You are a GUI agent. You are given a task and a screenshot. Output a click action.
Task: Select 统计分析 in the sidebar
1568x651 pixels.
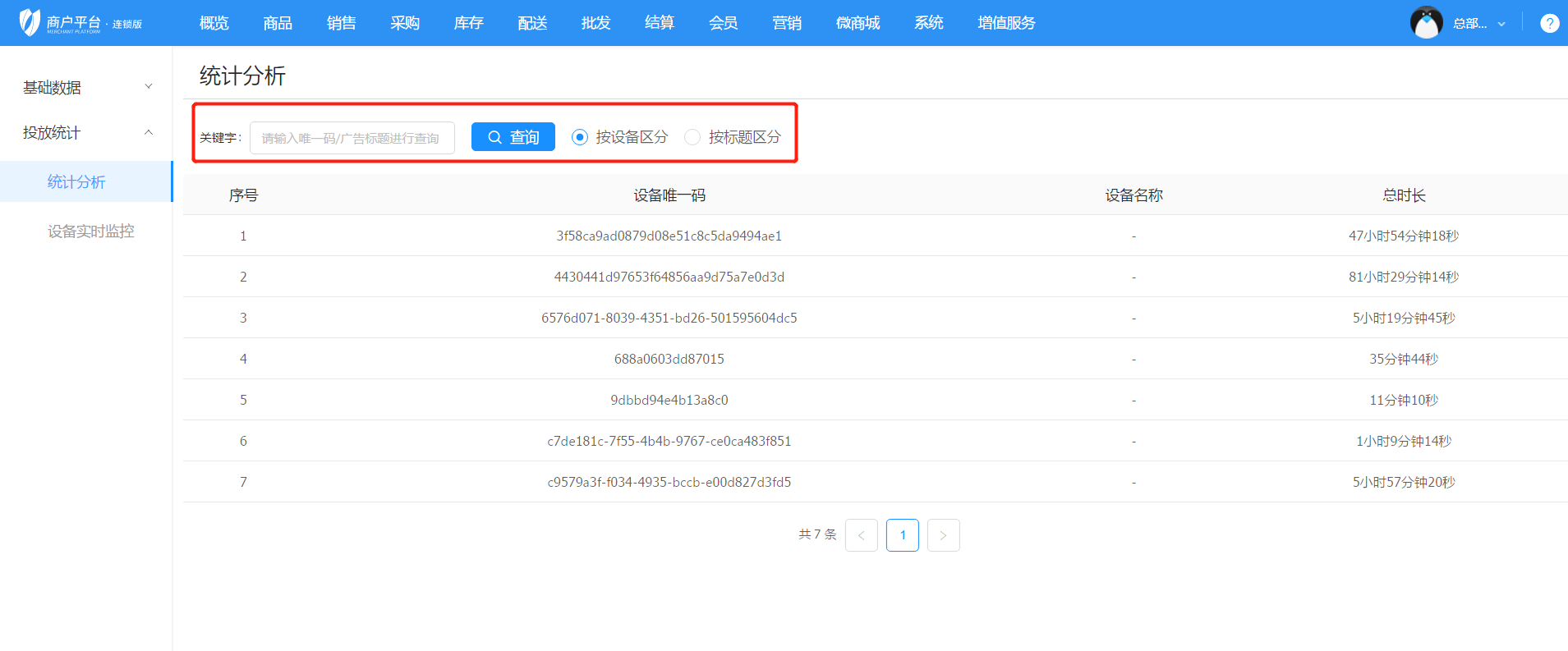(x=76, y=182)
